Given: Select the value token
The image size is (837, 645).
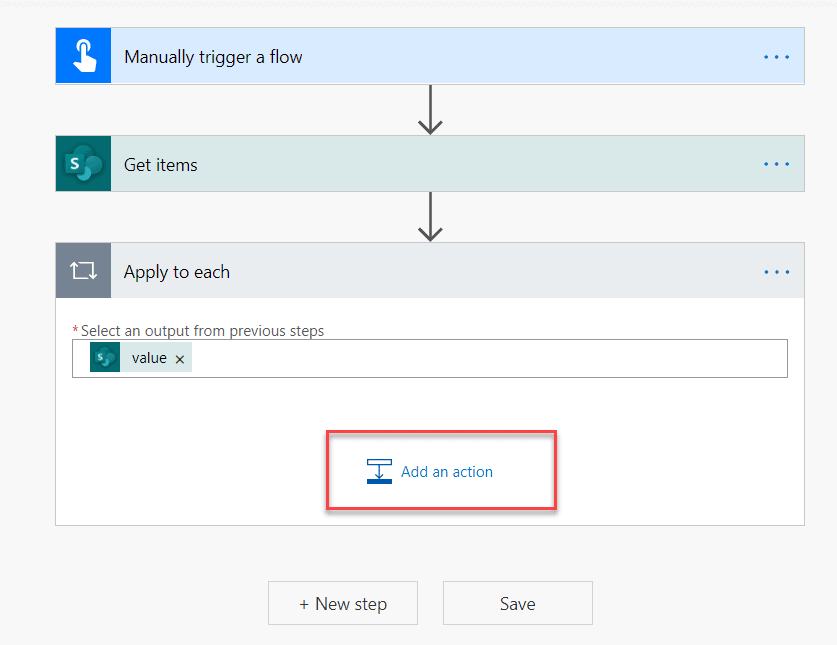Looking at the screenshot, I should coord(148,357).
